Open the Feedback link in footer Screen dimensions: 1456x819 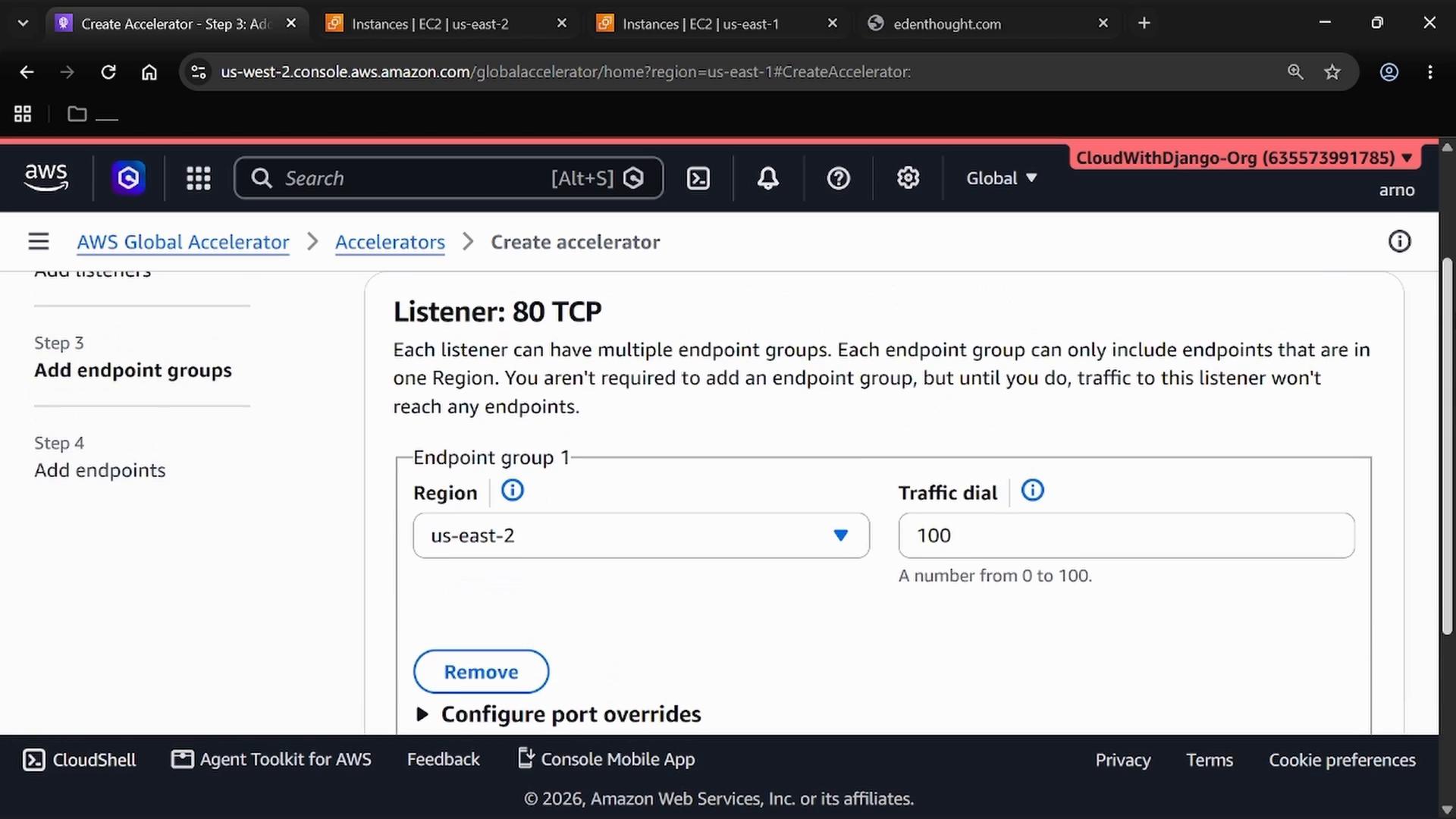click(443, 760)
